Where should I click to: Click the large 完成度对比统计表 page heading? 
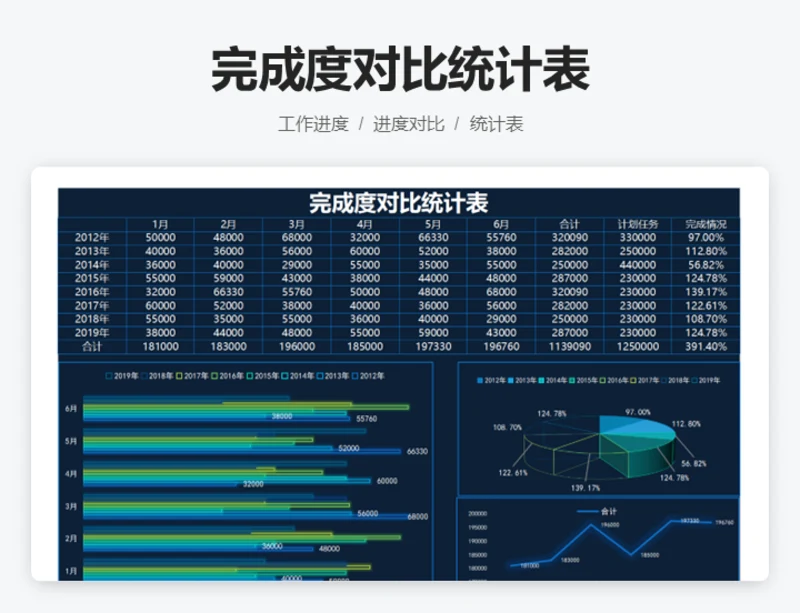click(401, 69)
